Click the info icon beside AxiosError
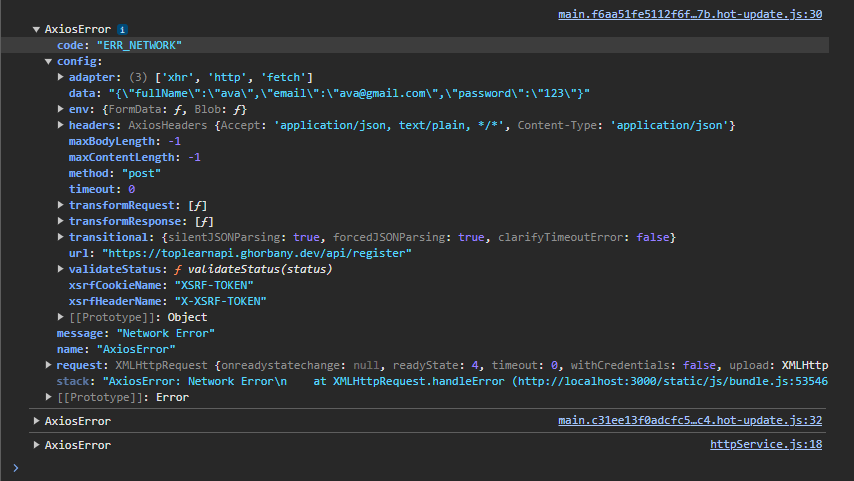The width and height of the screenshot is (854, 481). pyautogui.click(x=123, y=29)
